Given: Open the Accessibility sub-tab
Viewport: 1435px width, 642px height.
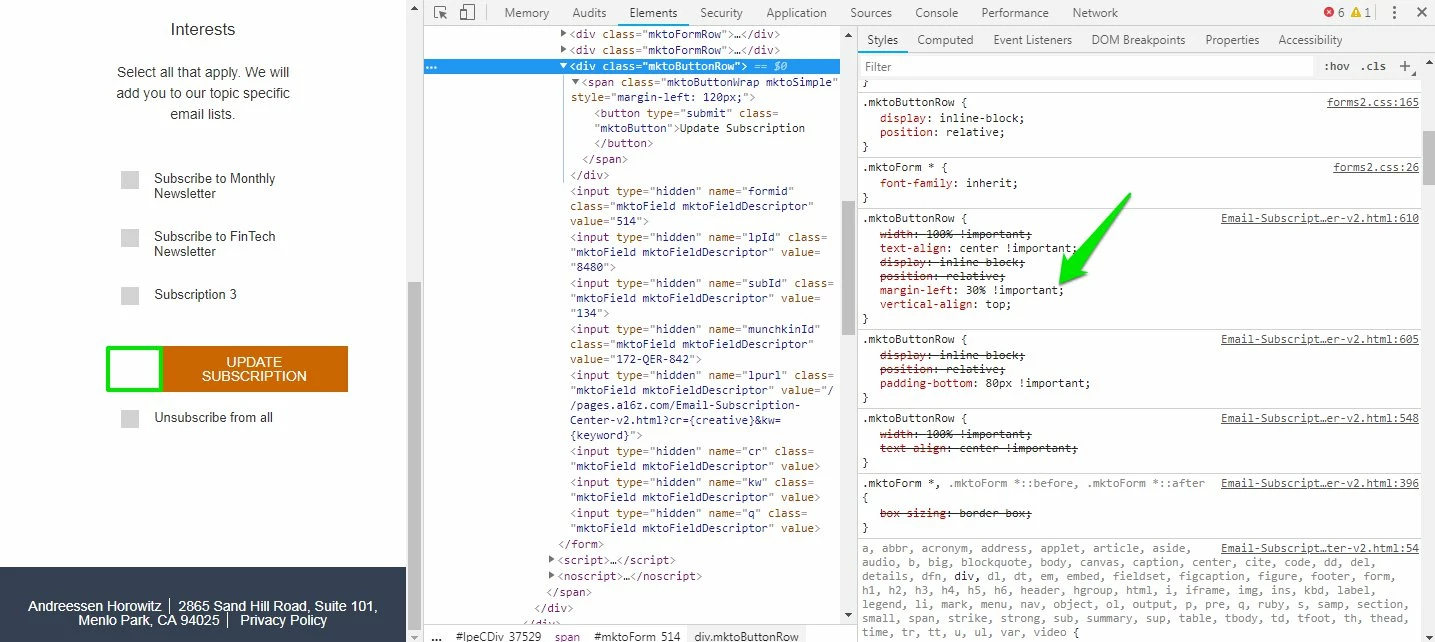Looking at the screenshot, I should click(1310, 40).
